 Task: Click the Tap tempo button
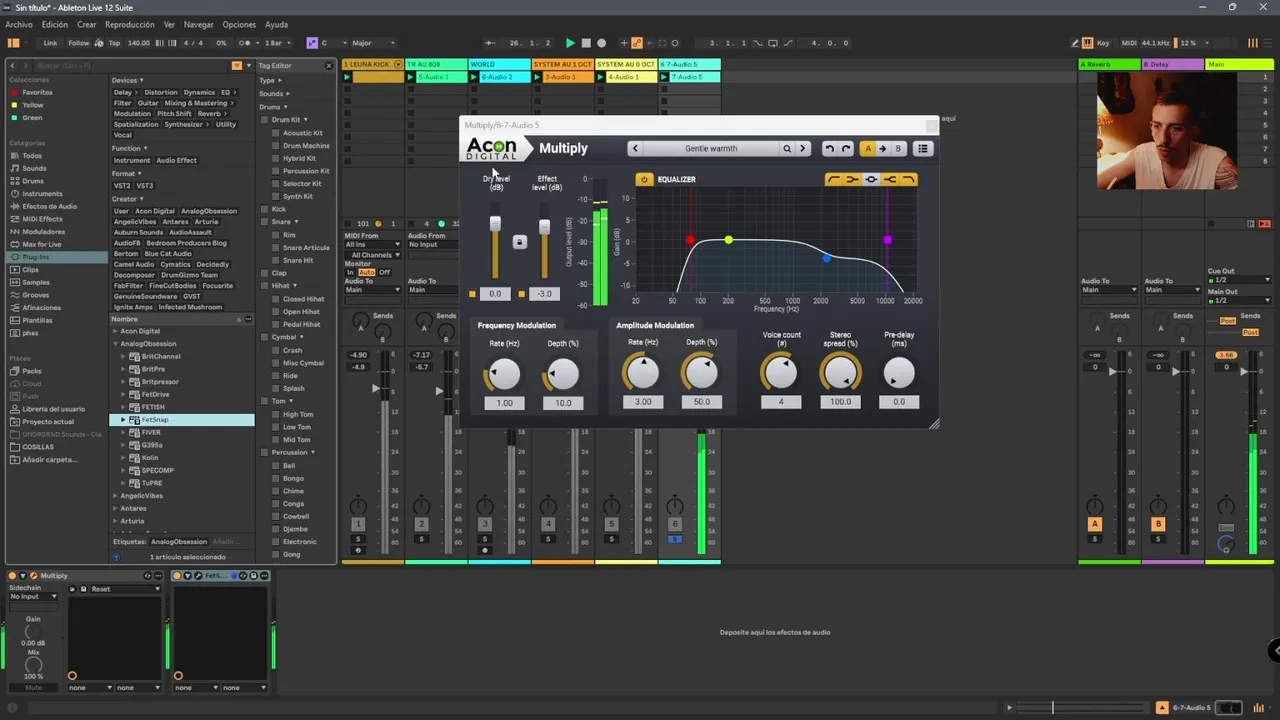tap(114, 43)
